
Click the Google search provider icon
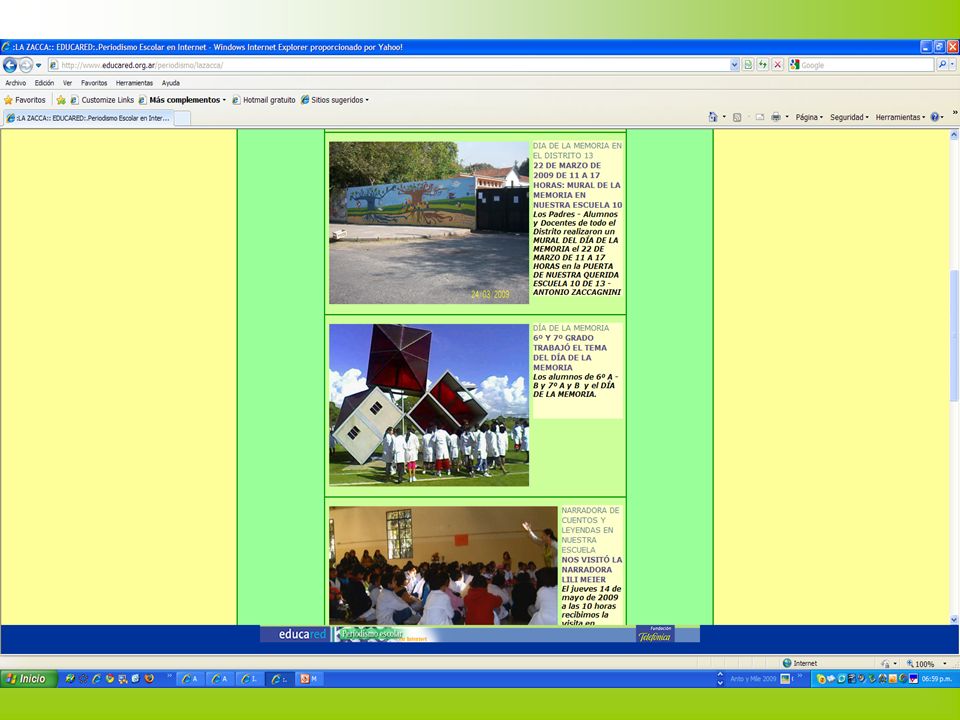coord(795,65)
